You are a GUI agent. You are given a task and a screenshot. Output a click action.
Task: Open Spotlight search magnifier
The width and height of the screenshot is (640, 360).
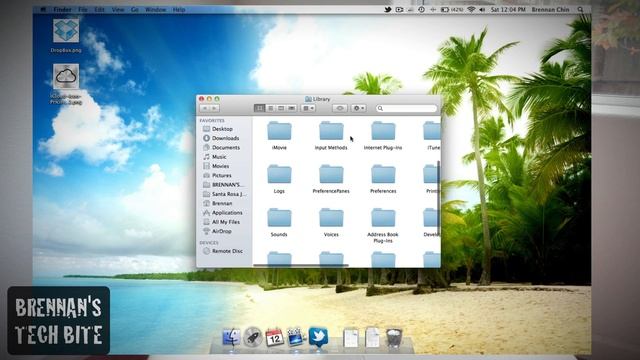[580, 9]
